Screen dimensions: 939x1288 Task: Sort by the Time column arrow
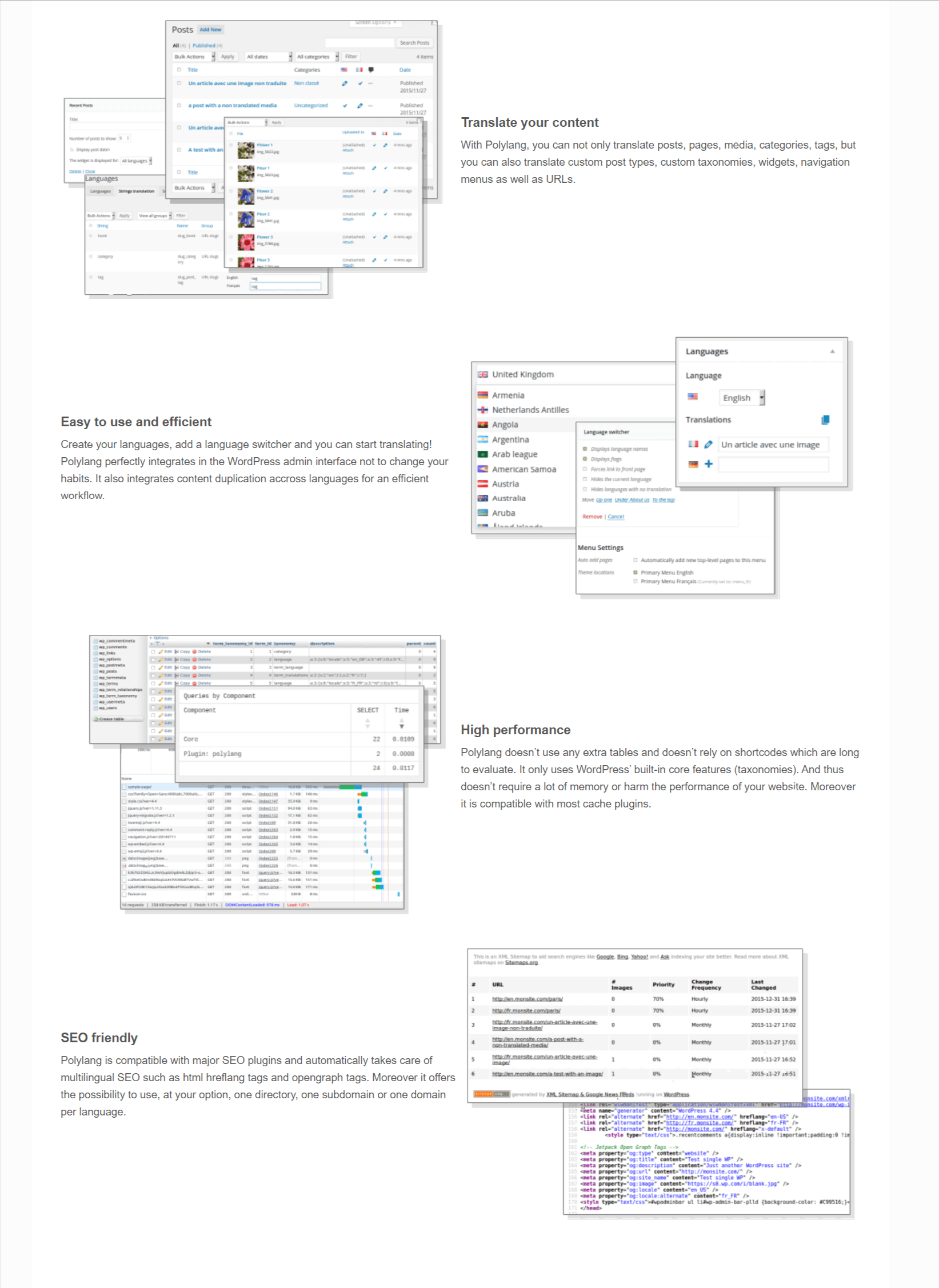402,726
